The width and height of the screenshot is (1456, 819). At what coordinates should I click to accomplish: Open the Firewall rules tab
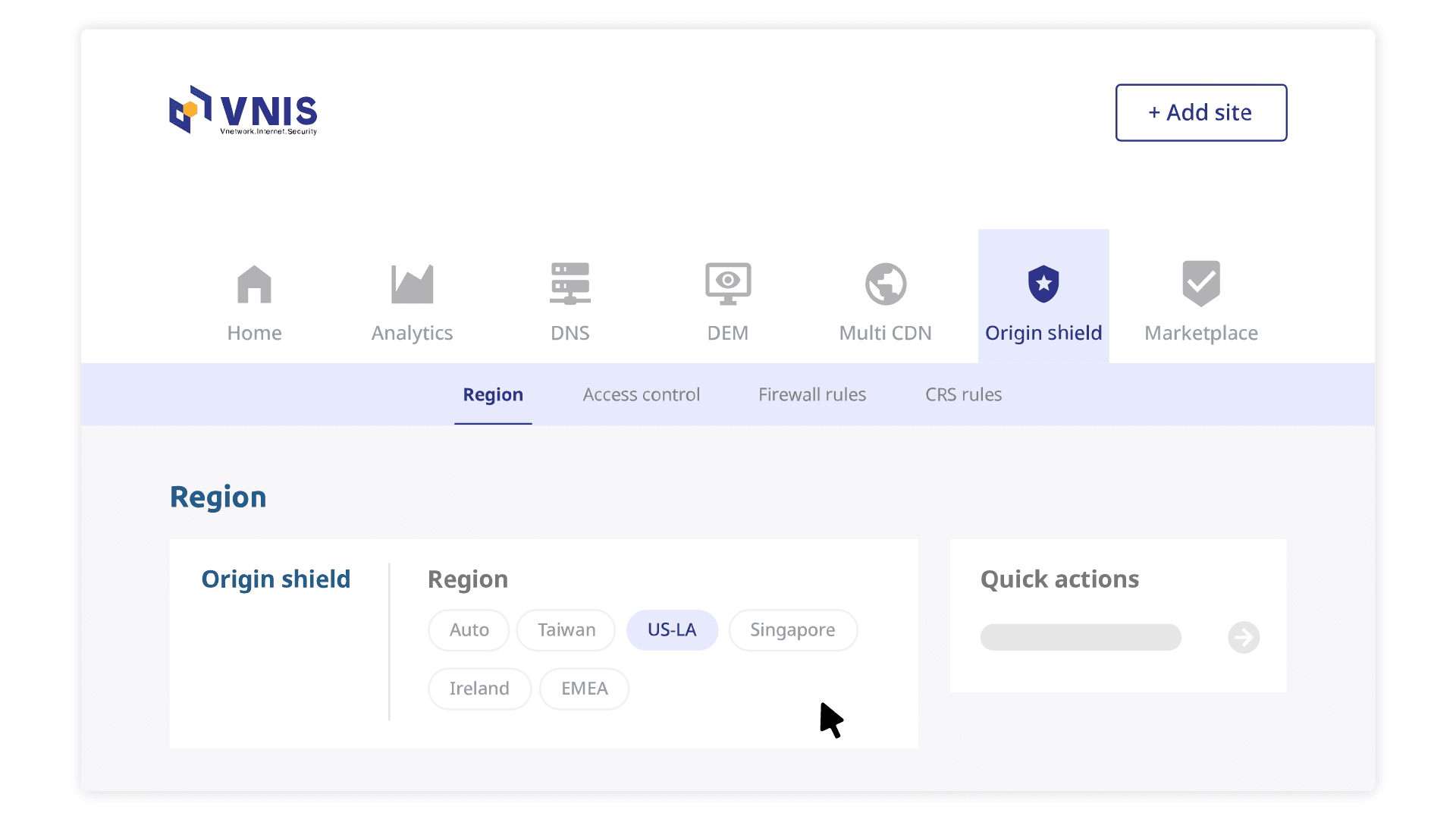811,394
